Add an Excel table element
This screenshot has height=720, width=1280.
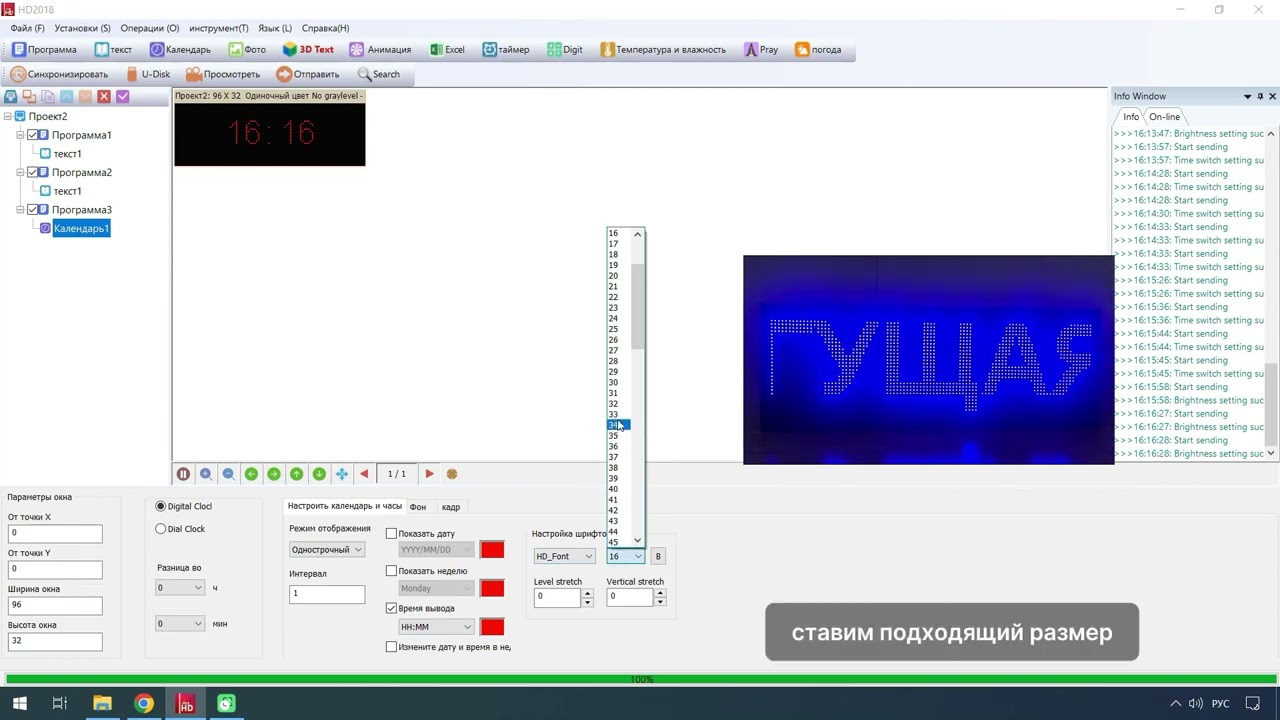click(447, 49)
